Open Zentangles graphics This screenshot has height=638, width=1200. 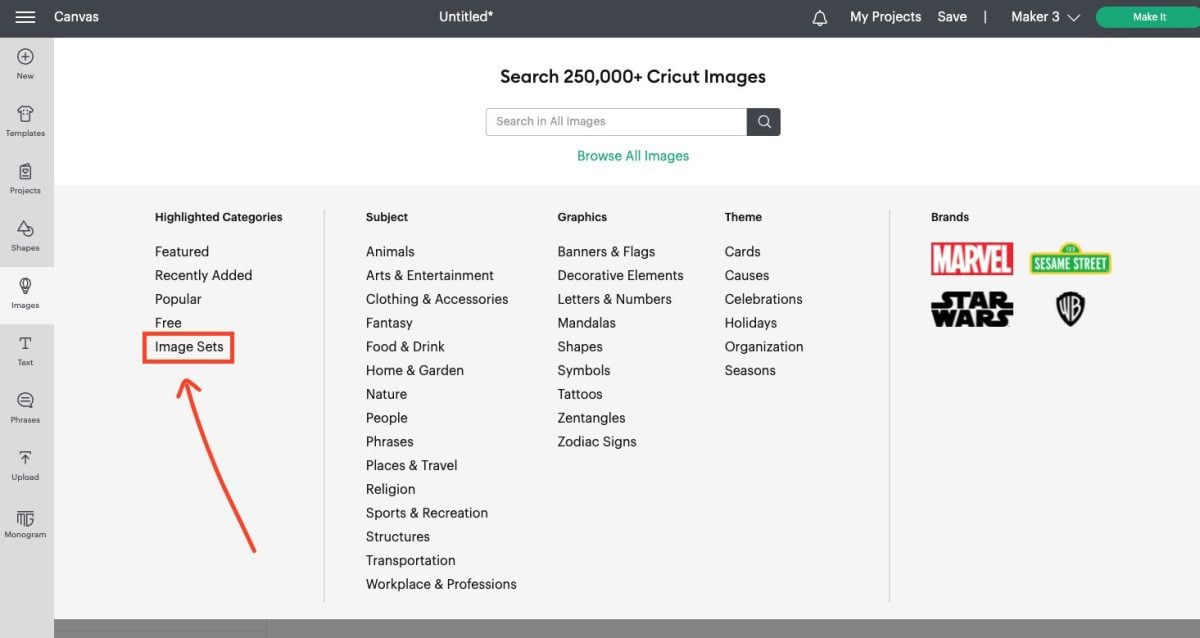(x=591, y=418)
